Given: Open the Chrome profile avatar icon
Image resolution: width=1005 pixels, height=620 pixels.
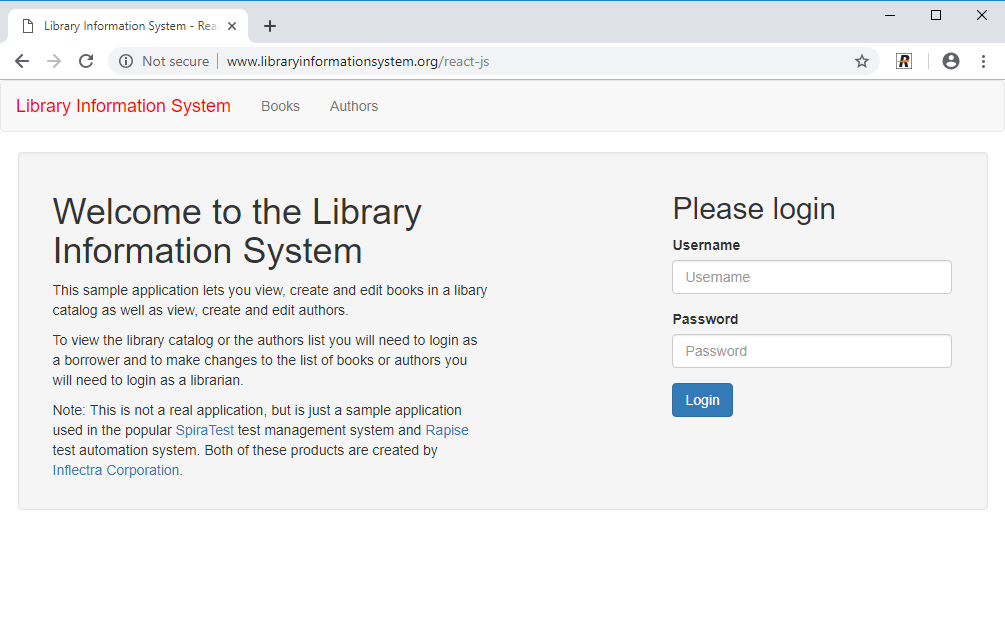Looking at the screenshot, I should pyautogui.click(x=950, y=61).
